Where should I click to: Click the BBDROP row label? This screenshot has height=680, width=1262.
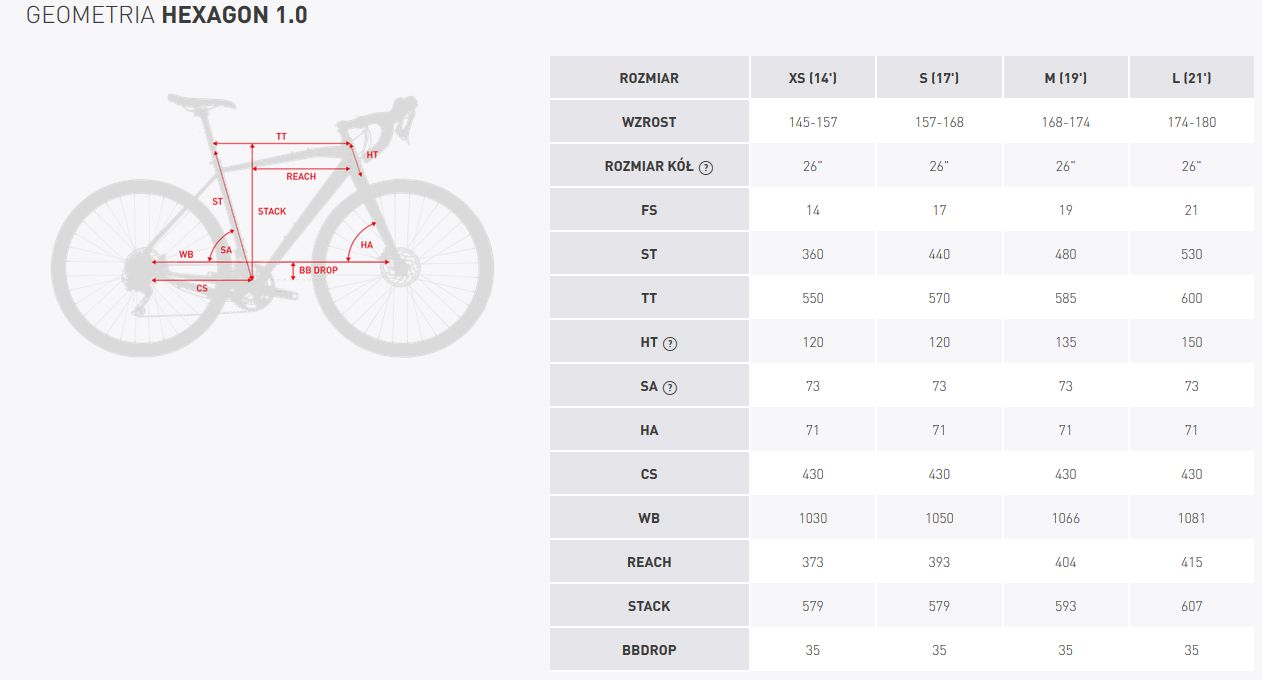[649, 650]
